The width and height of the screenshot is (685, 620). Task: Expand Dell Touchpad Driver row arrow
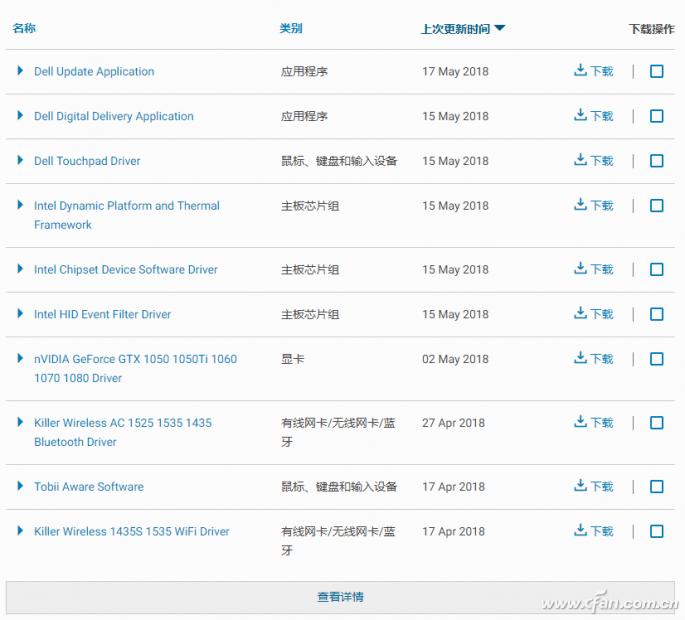click(20, 160)
